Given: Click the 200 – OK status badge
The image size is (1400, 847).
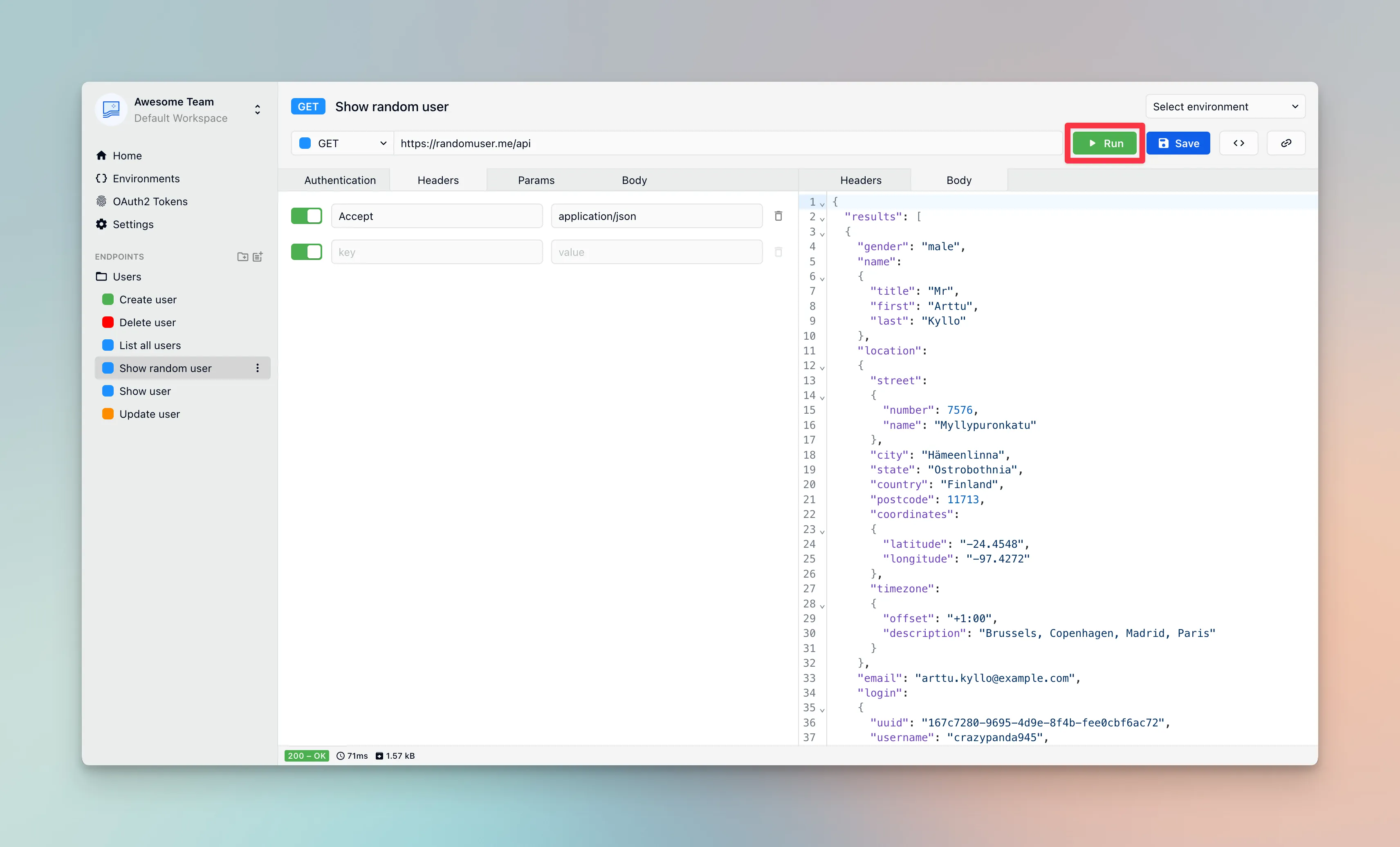Looking at the screenshot, I should [x=307, y=755].
